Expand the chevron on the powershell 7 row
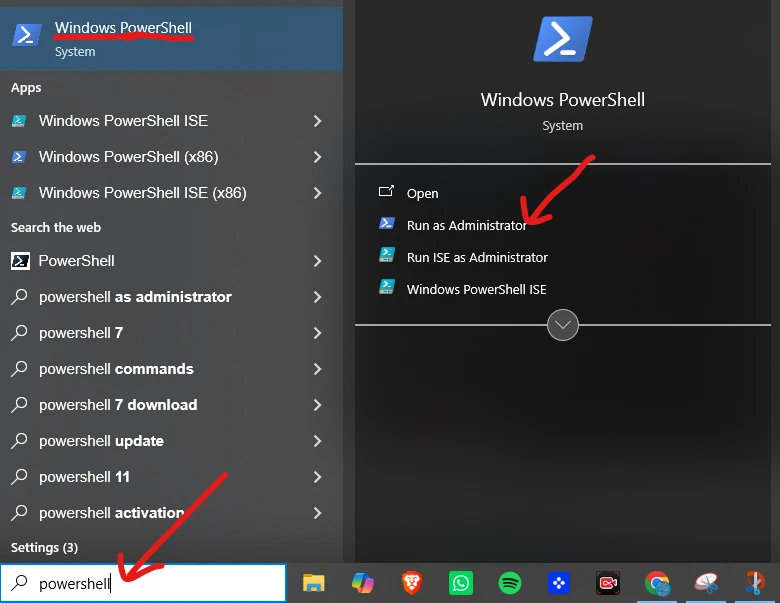 317,333
